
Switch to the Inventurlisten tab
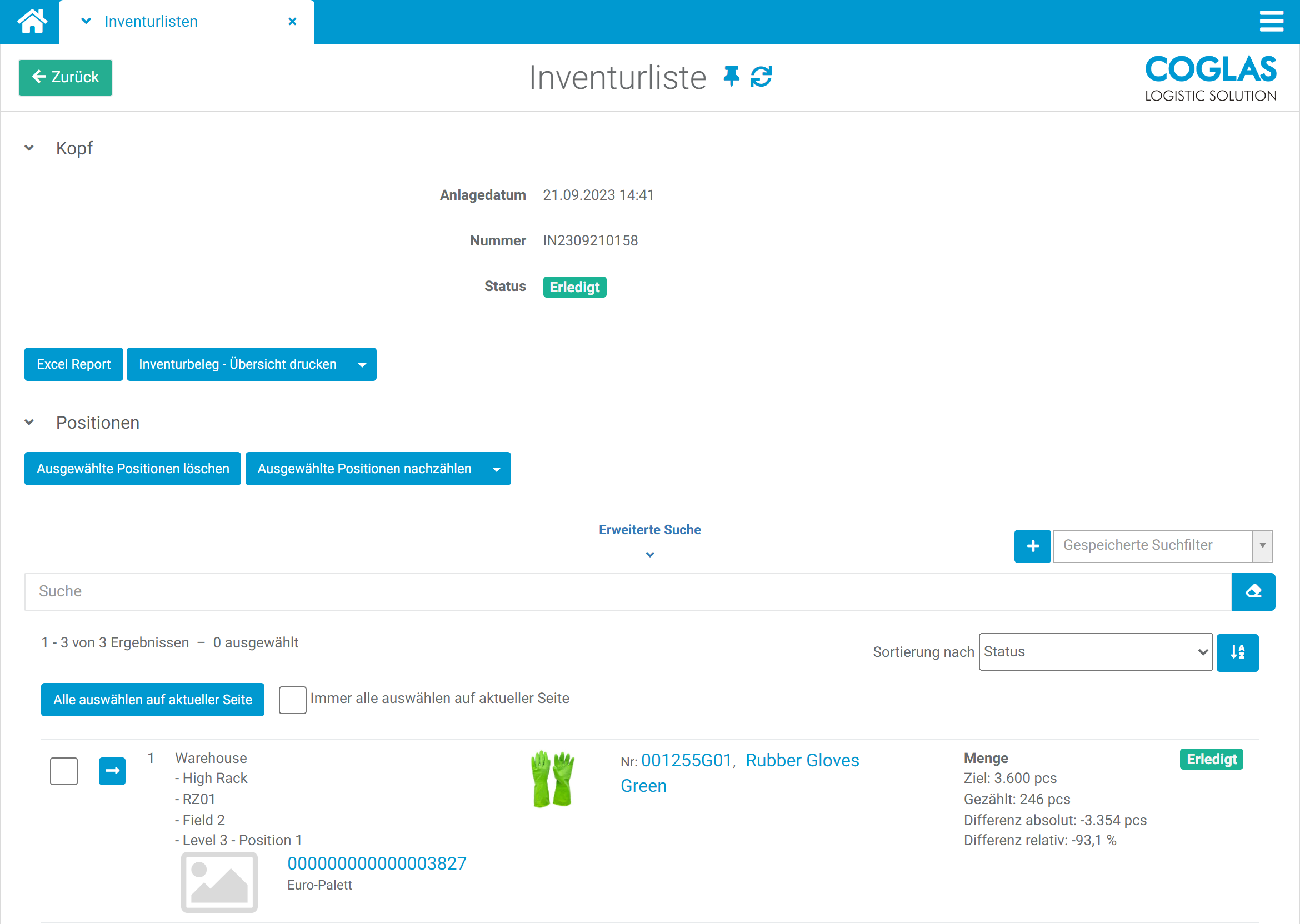point(151,21)
